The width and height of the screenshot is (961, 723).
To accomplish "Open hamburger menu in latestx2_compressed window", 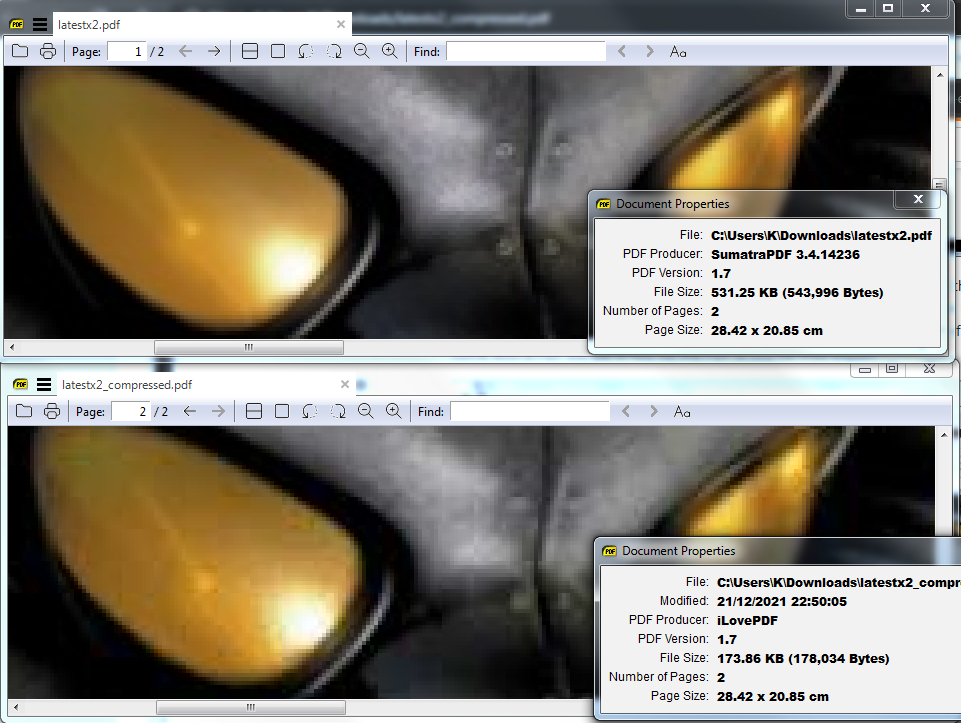I will [x=44, y=384].
